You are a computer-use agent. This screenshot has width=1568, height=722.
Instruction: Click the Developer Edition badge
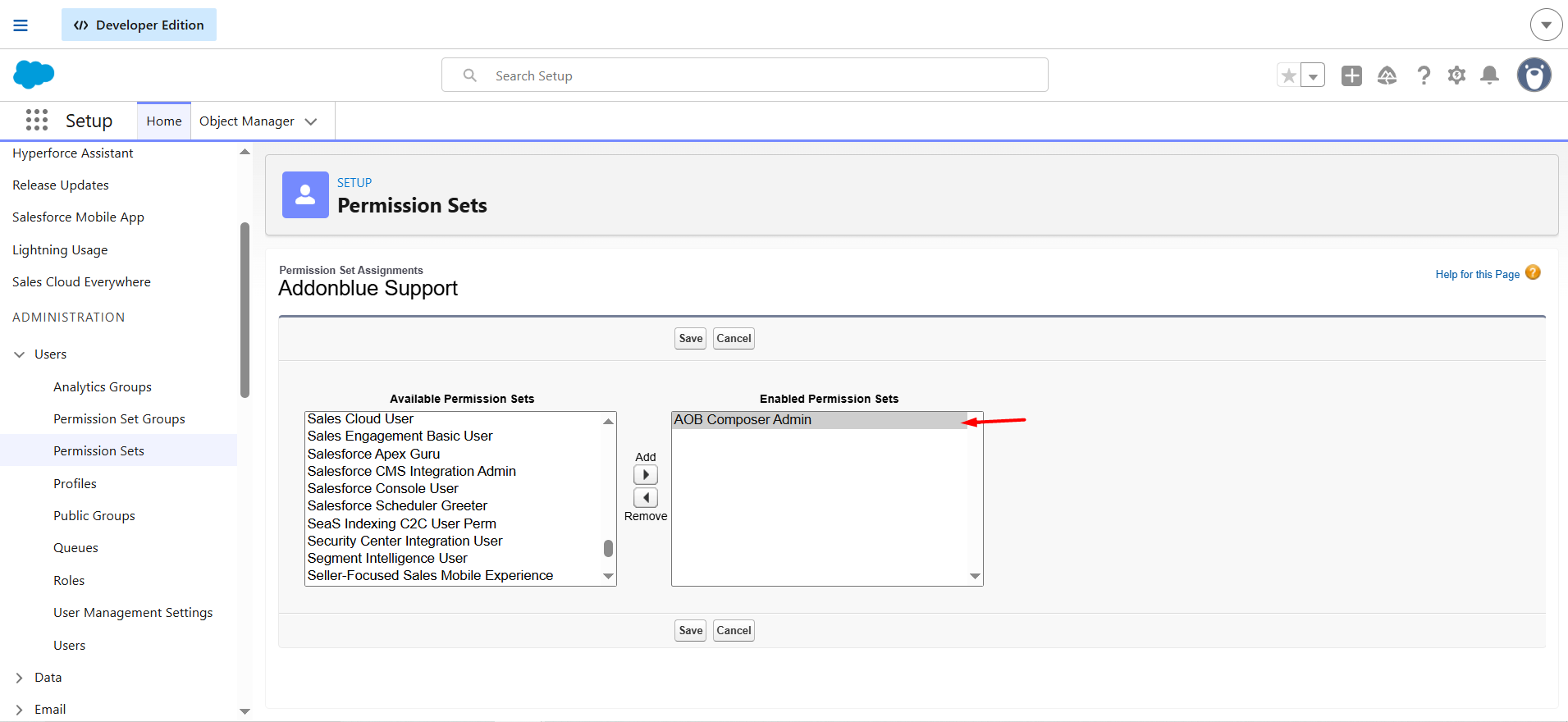tap(139, 25)
